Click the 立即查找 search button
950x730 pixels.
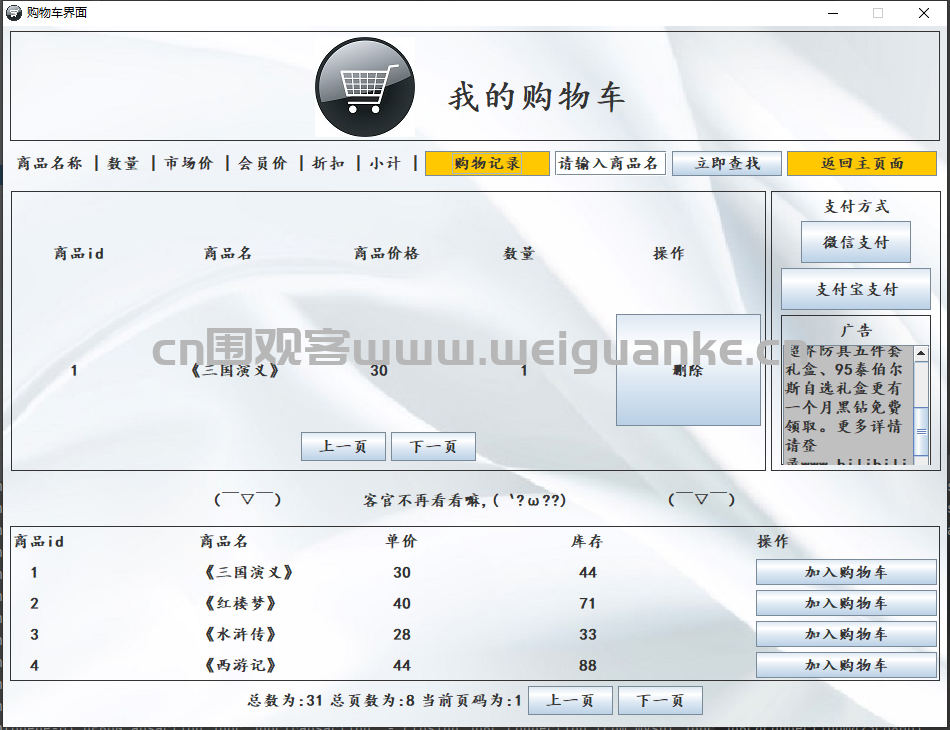727,164
